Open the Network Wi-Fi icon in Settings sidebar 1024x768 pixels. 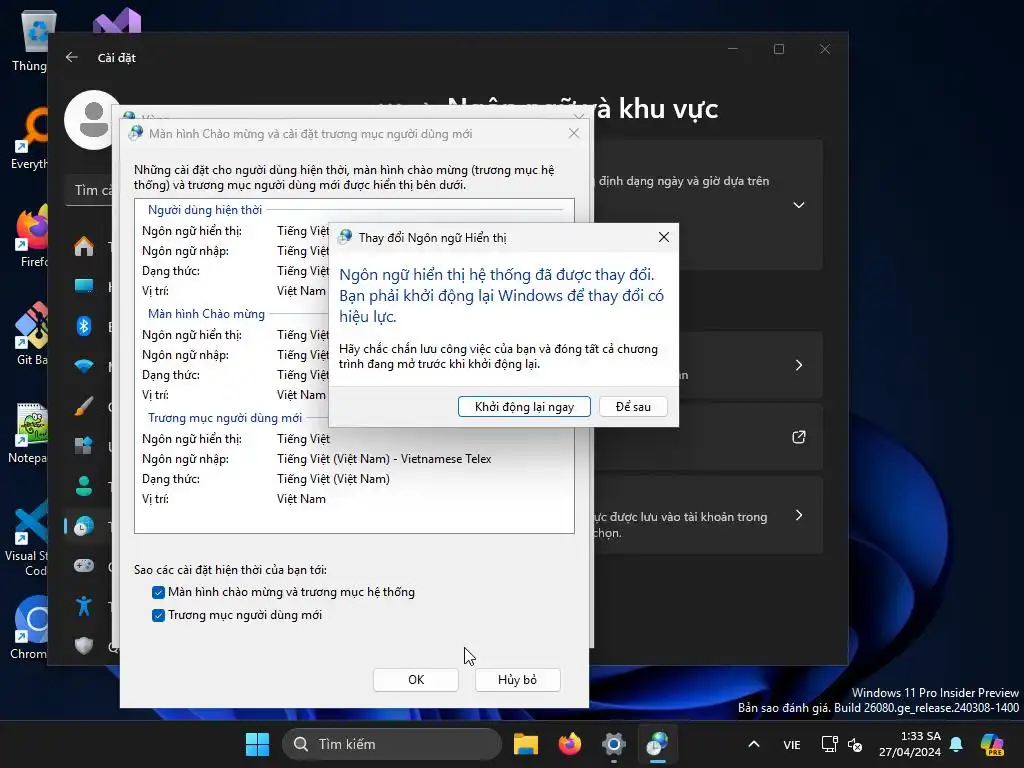(x=84, y=366)
